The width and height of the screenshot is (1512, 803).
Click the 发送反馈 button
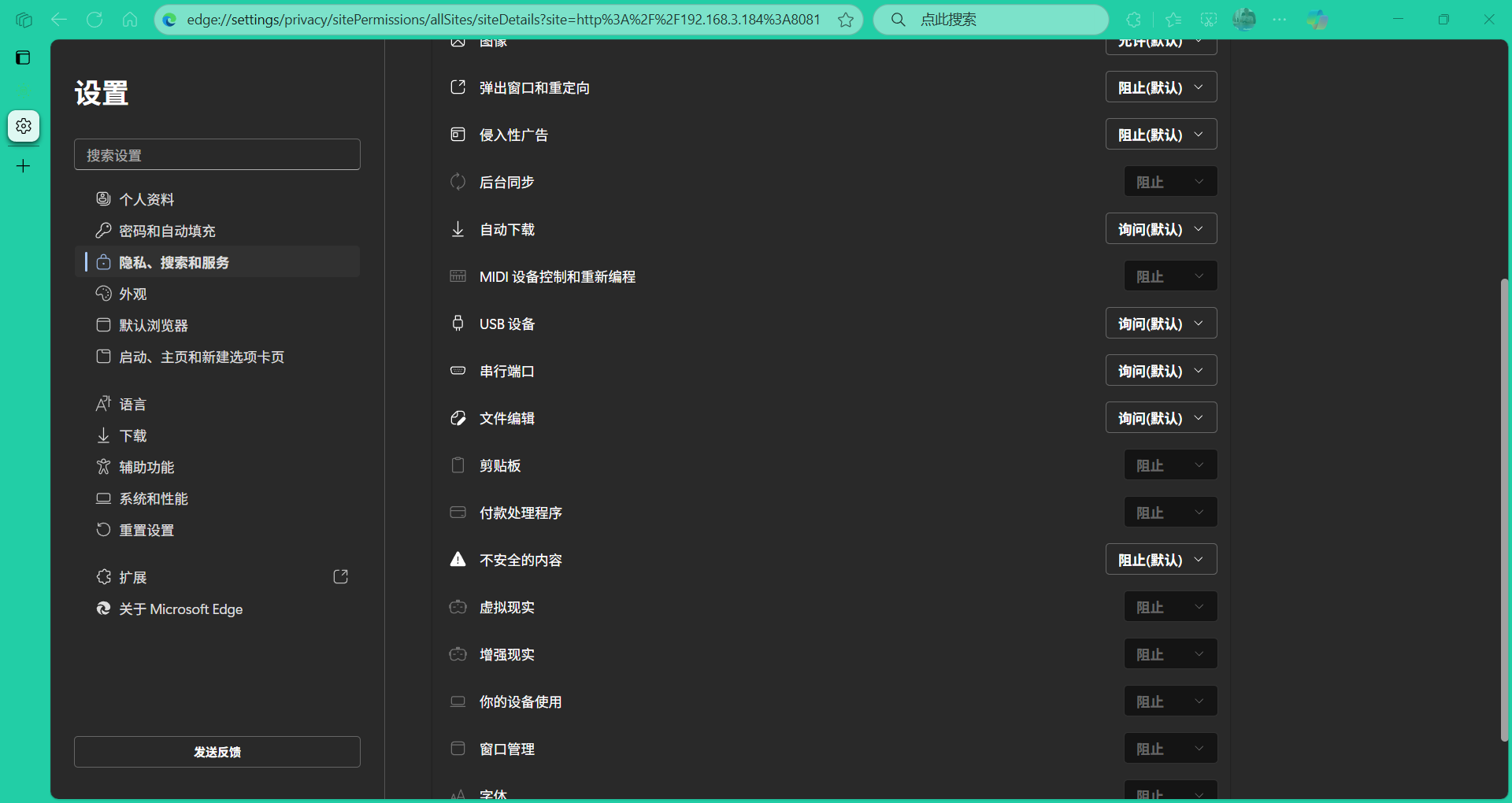point(217,752)
